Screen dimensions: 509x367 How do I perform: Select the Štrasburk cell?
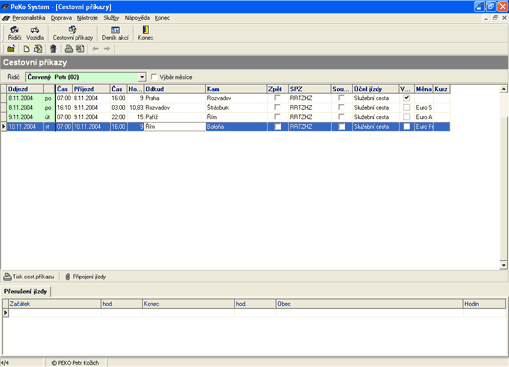click(x=236, y=107)
